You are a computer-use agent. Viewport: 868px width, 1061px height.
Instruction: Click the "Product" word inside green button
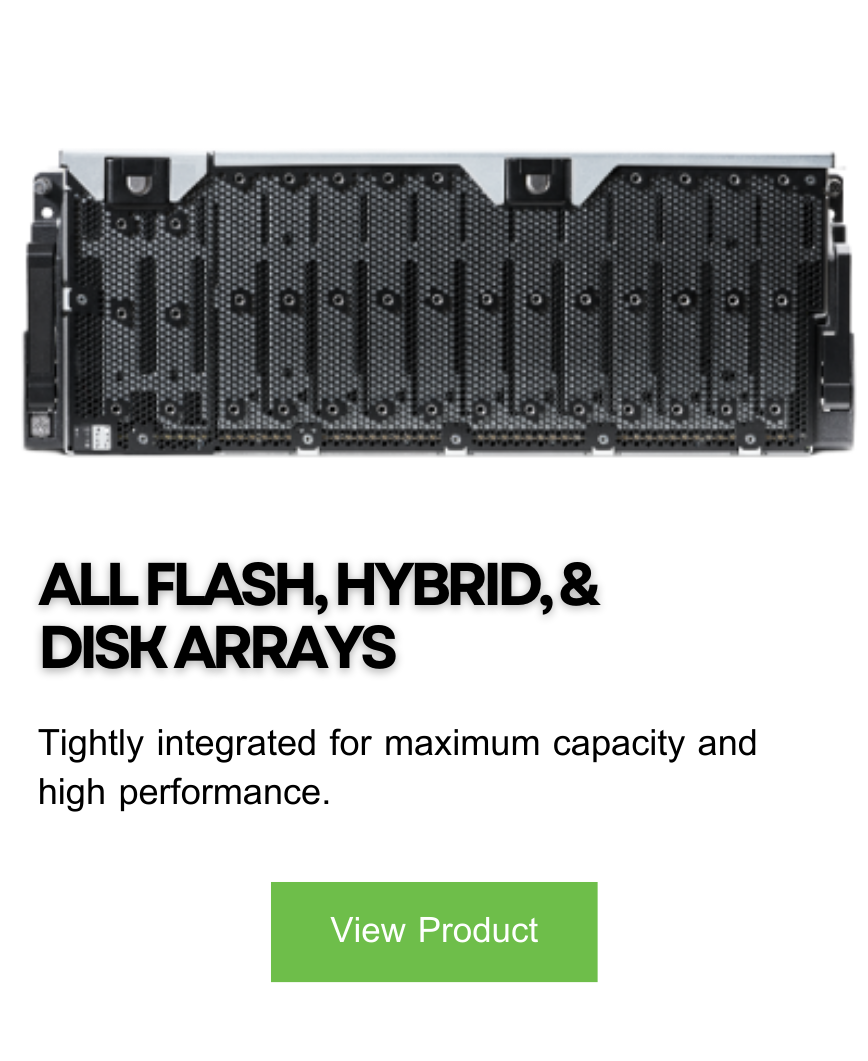[x=478, y=930]
